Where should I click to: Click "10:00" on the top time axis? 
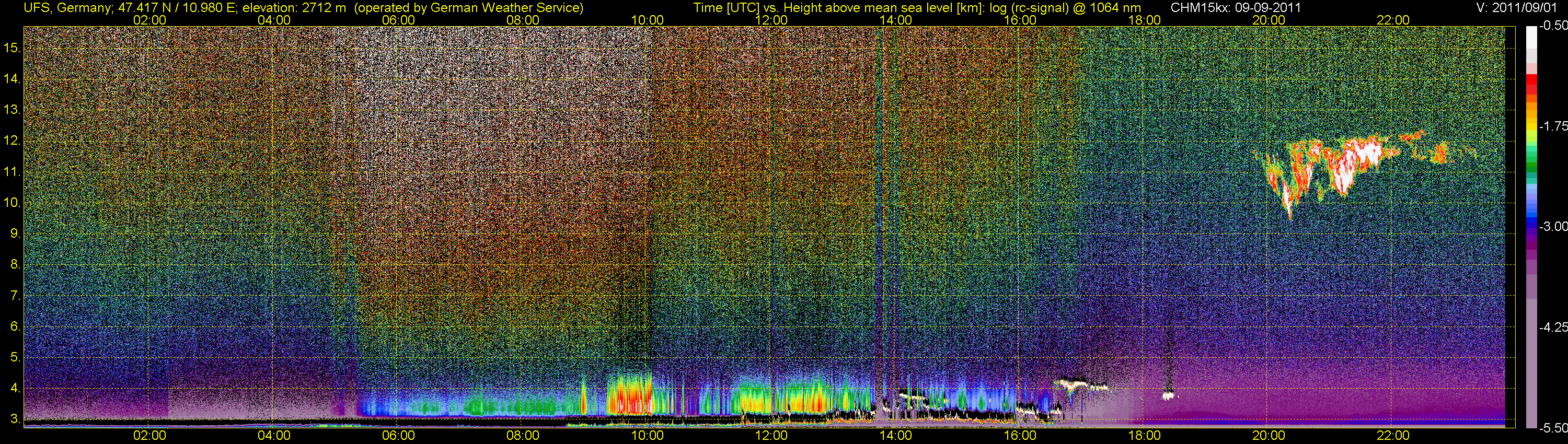pos(647,20)
